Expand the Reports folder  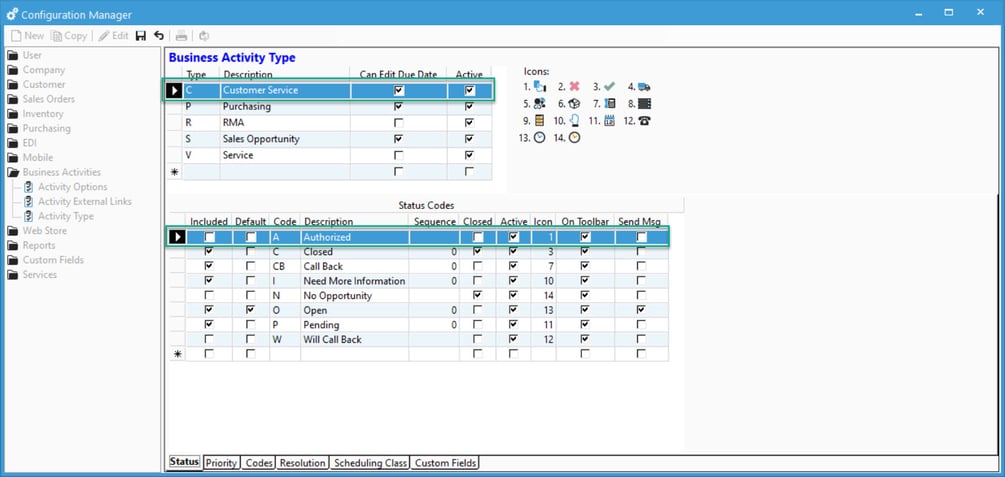point(12,246)
